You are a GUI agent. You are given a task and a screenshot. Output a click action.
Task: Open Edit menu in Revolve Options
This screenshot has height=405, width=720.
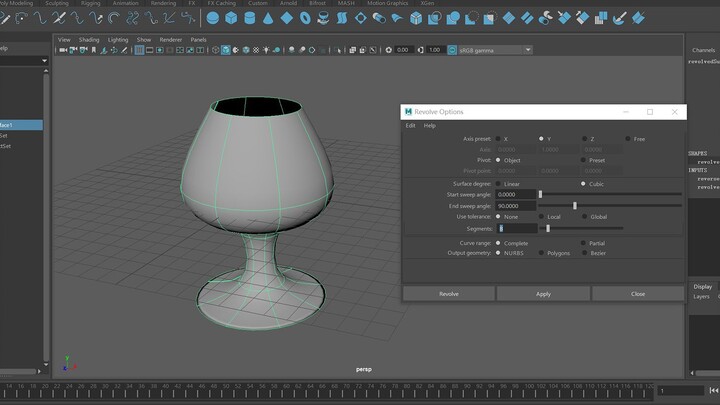[x=410, y=125]
